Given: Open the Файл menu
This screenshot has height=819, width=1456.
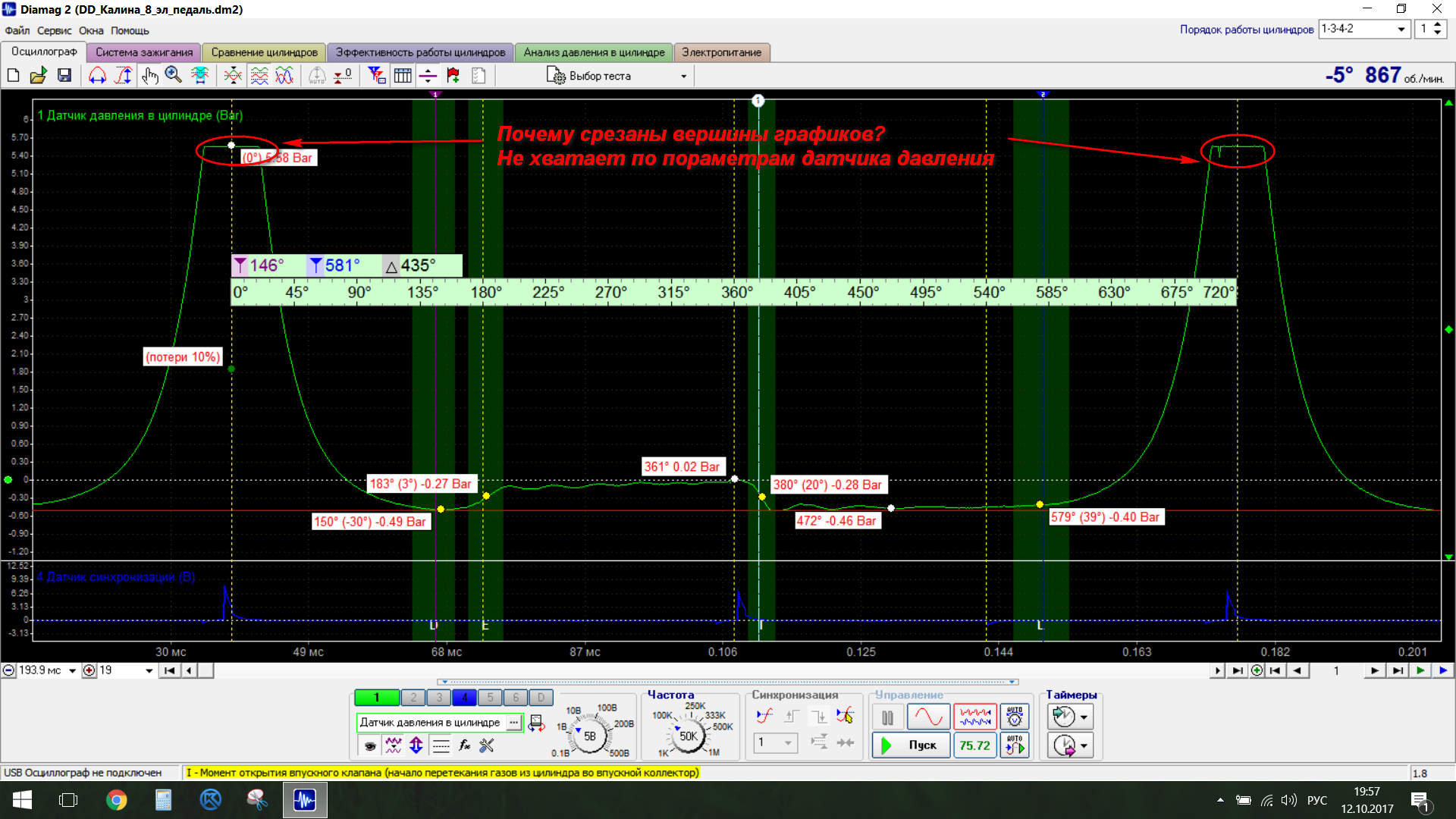Looking at the screenshot, I should [x=17, y=31].
